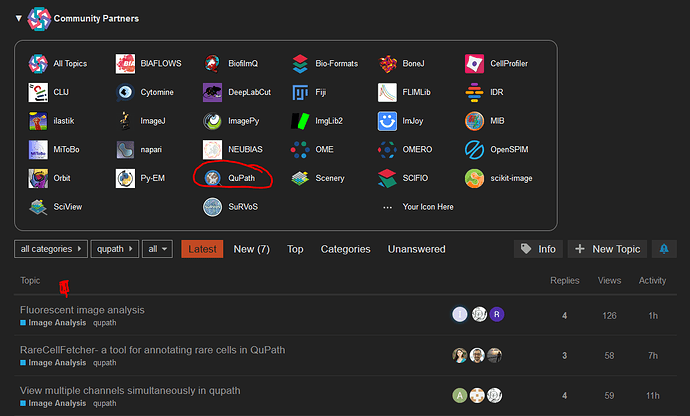The width and height of the screenshot is (690, 416).
Task: Open the OME icon
Action: pos(300,150)
